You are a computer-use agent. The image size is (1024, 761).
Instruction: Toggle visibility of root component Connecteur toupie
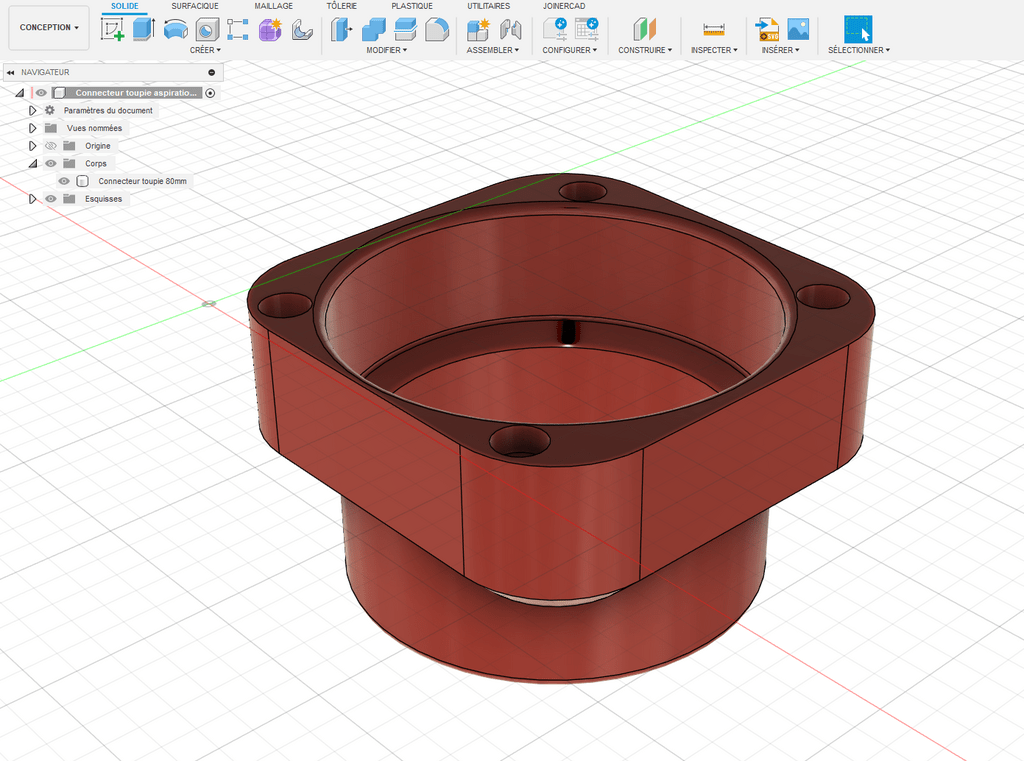coord(41,93)
